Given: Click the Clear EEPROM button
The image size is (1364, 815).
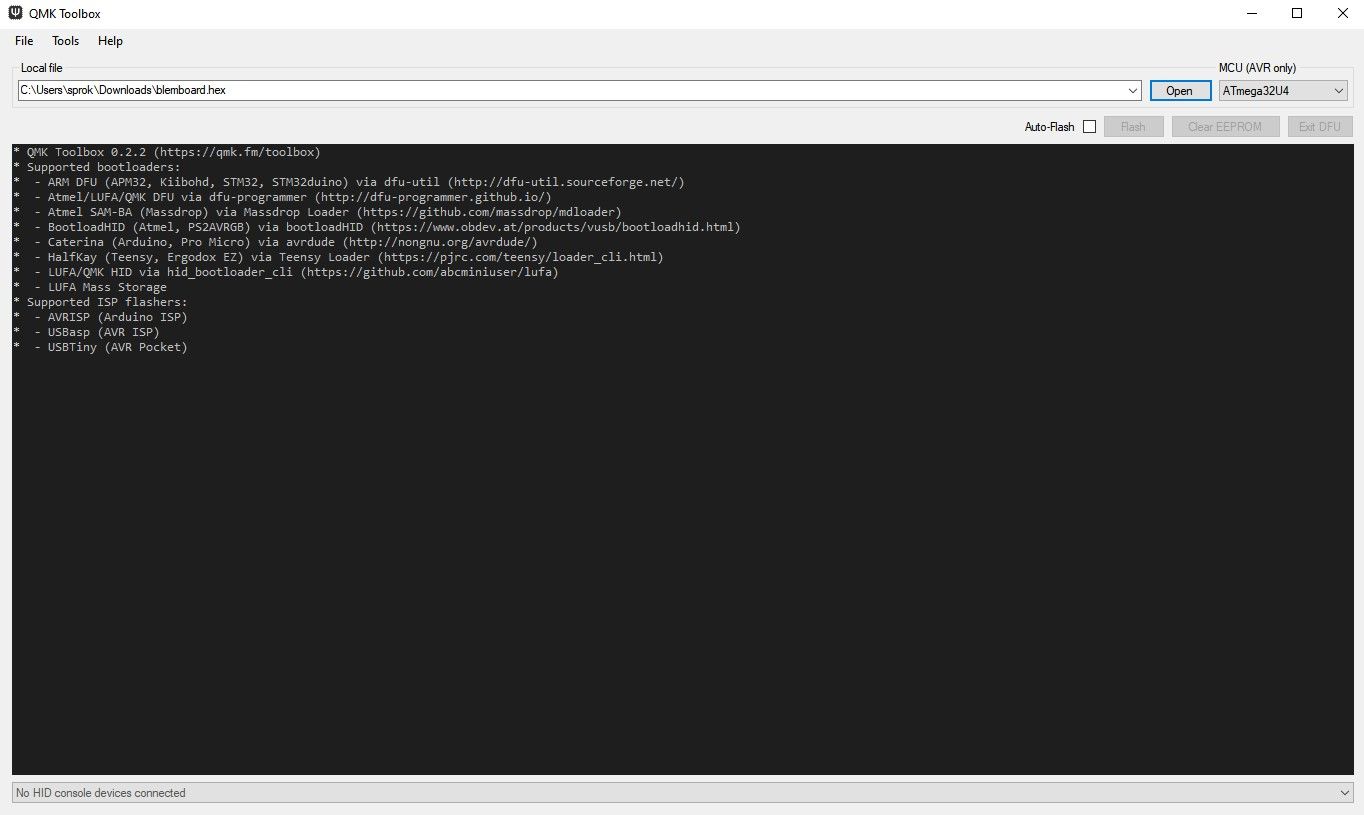Looking at the screenshot, I should tap(1225, 126).
